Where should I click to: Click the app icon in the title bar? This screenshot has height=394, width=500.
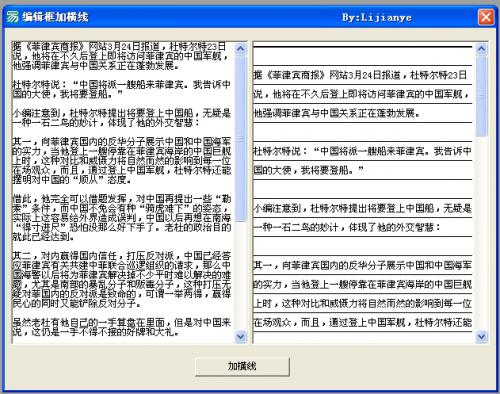(x=12, y=17)
